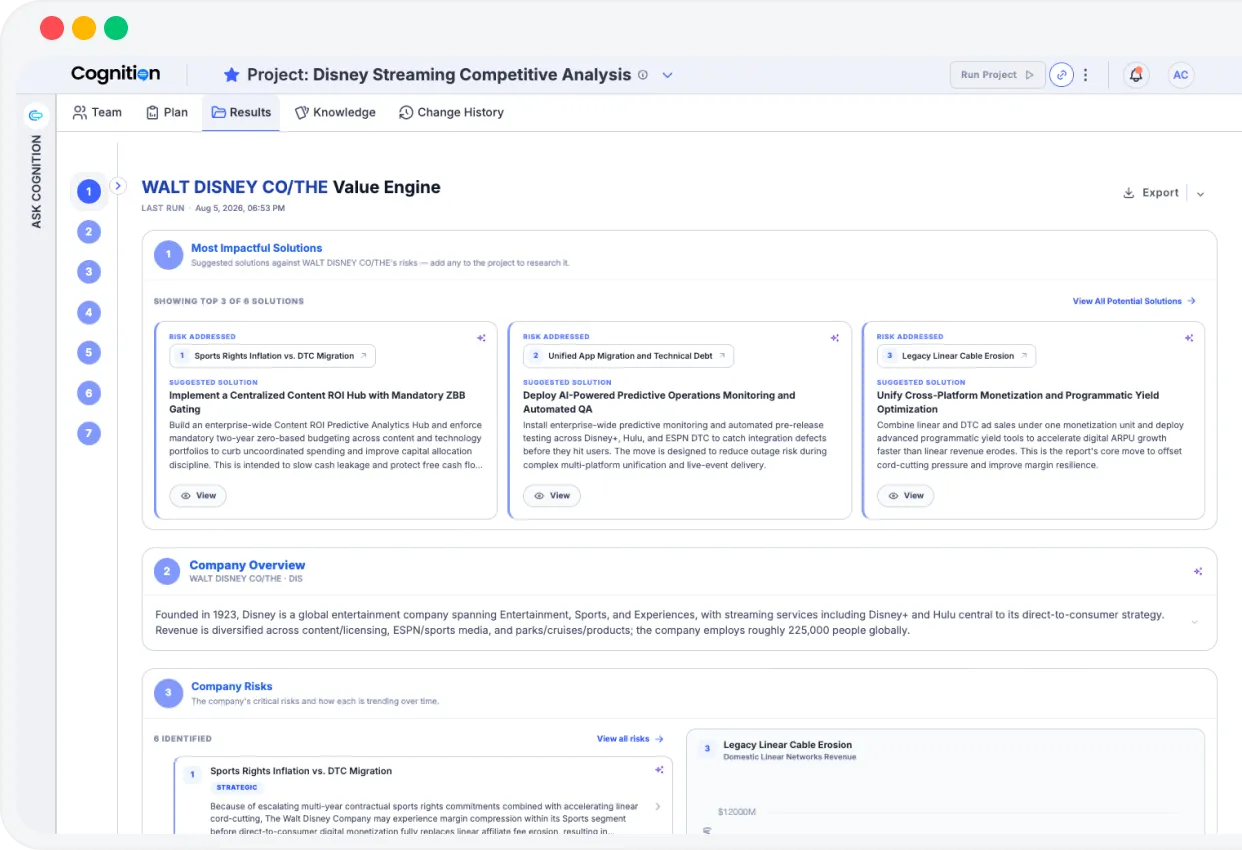The width and height of the screenshot is (1242, 850).
Task: Click the macOS green maximize window button
Action: 116,28
